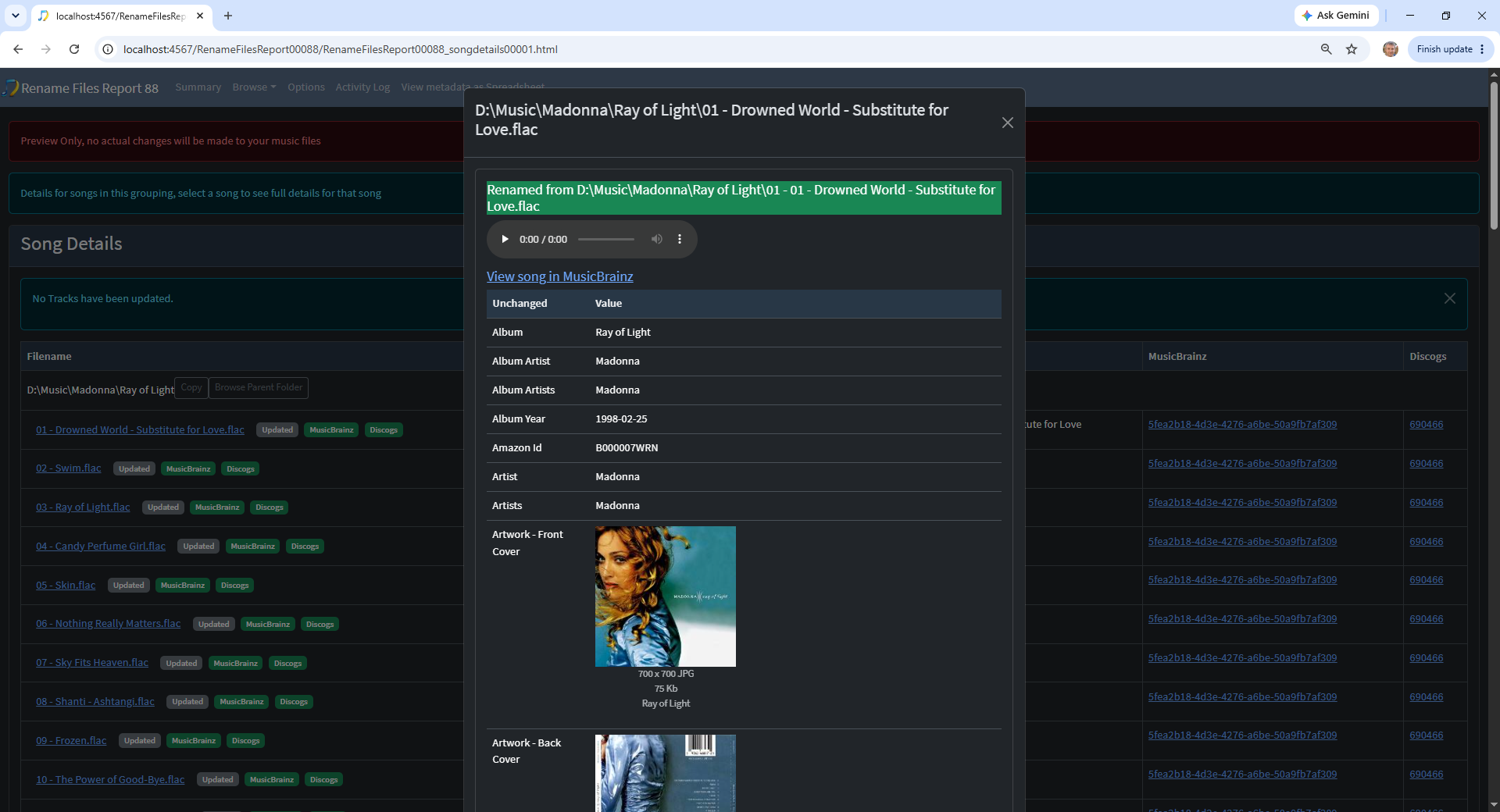The image size is (1500, 812).
Task: Click Rename Files Report 88 logo
Action: coord(81,87)
